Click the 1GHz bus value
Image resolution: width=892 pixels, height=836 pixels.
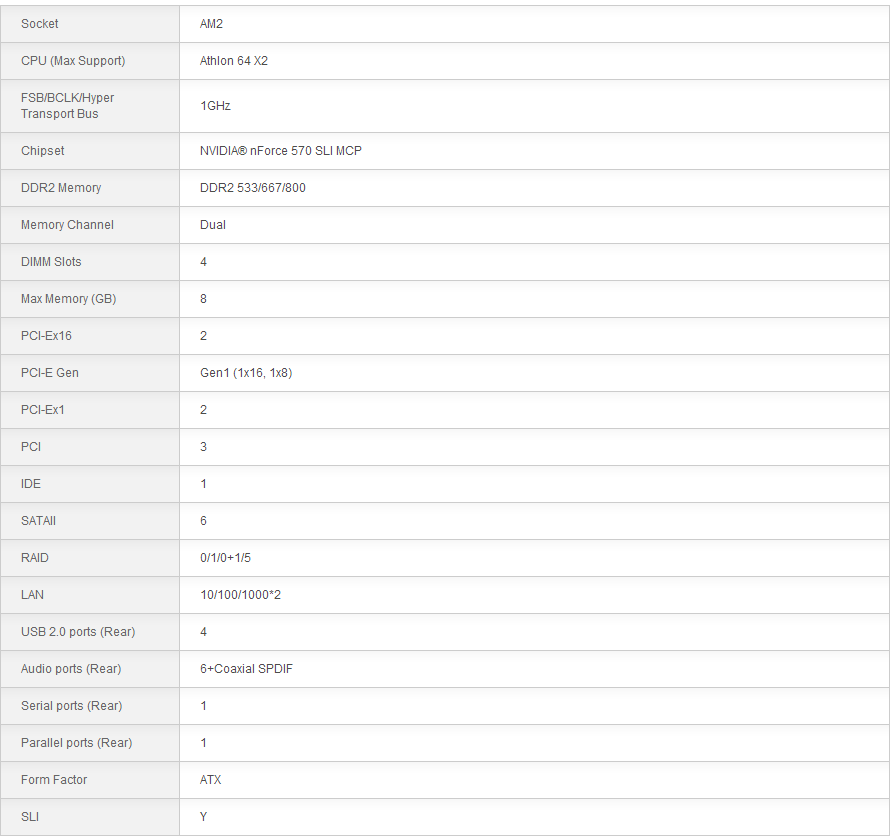click(215, 106)
